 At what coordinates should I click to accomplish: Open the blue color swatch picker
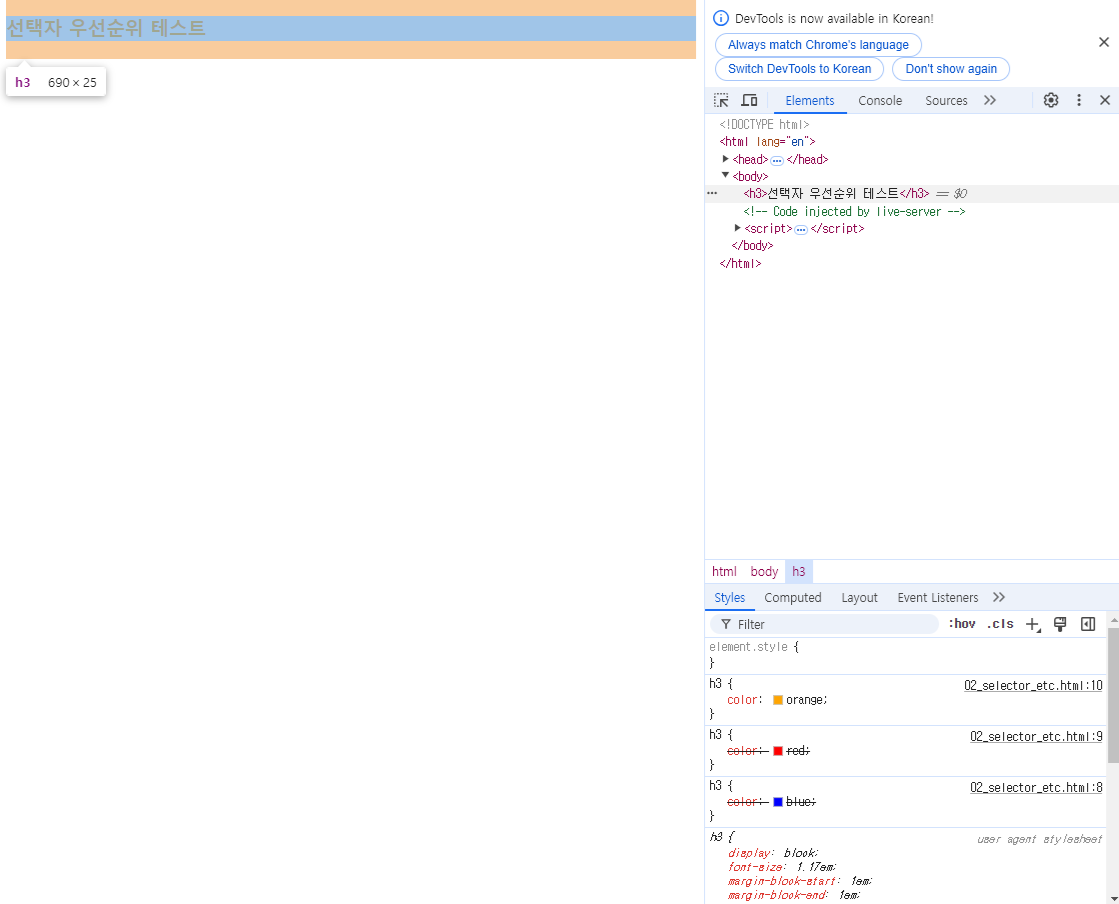(778, 802)
